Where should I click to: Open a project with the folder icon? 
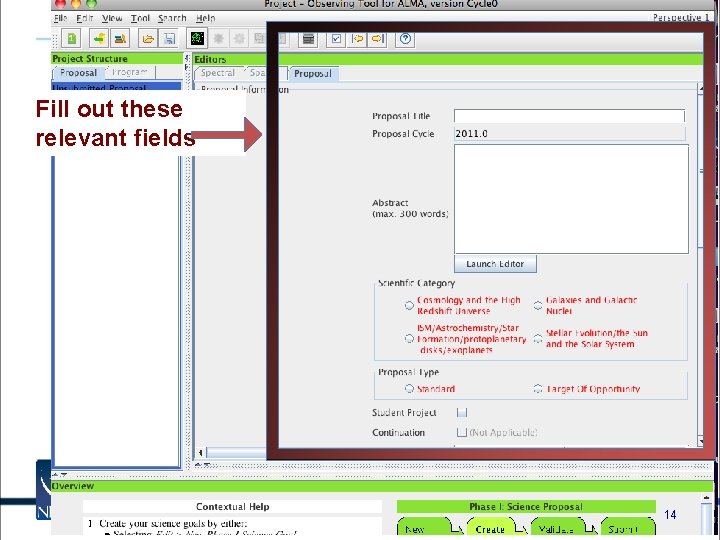click(x=148, y=39)
